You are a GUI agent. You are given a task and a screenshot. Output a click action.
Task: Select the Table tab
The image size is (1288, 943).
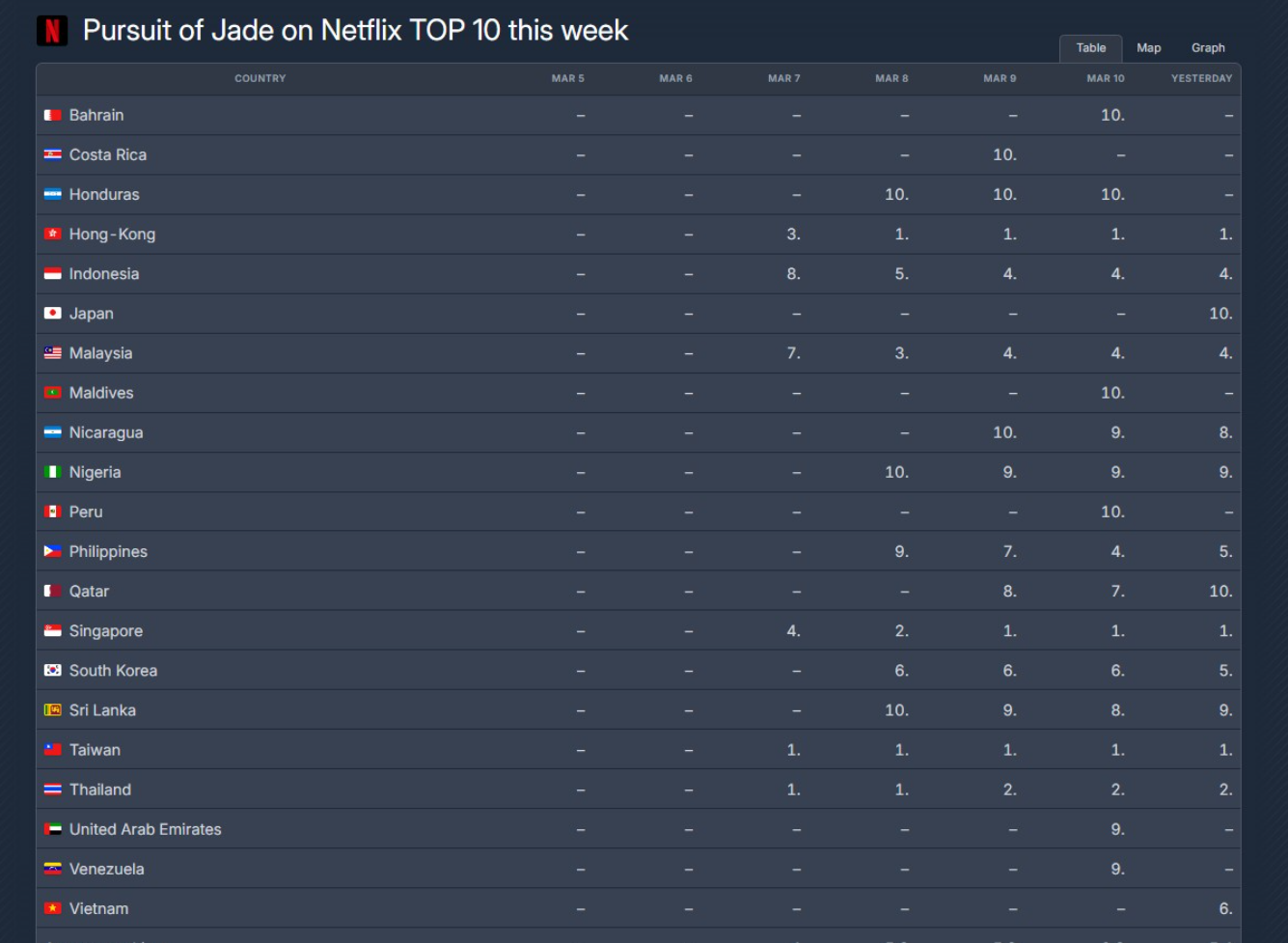(x=1091, y=48)
